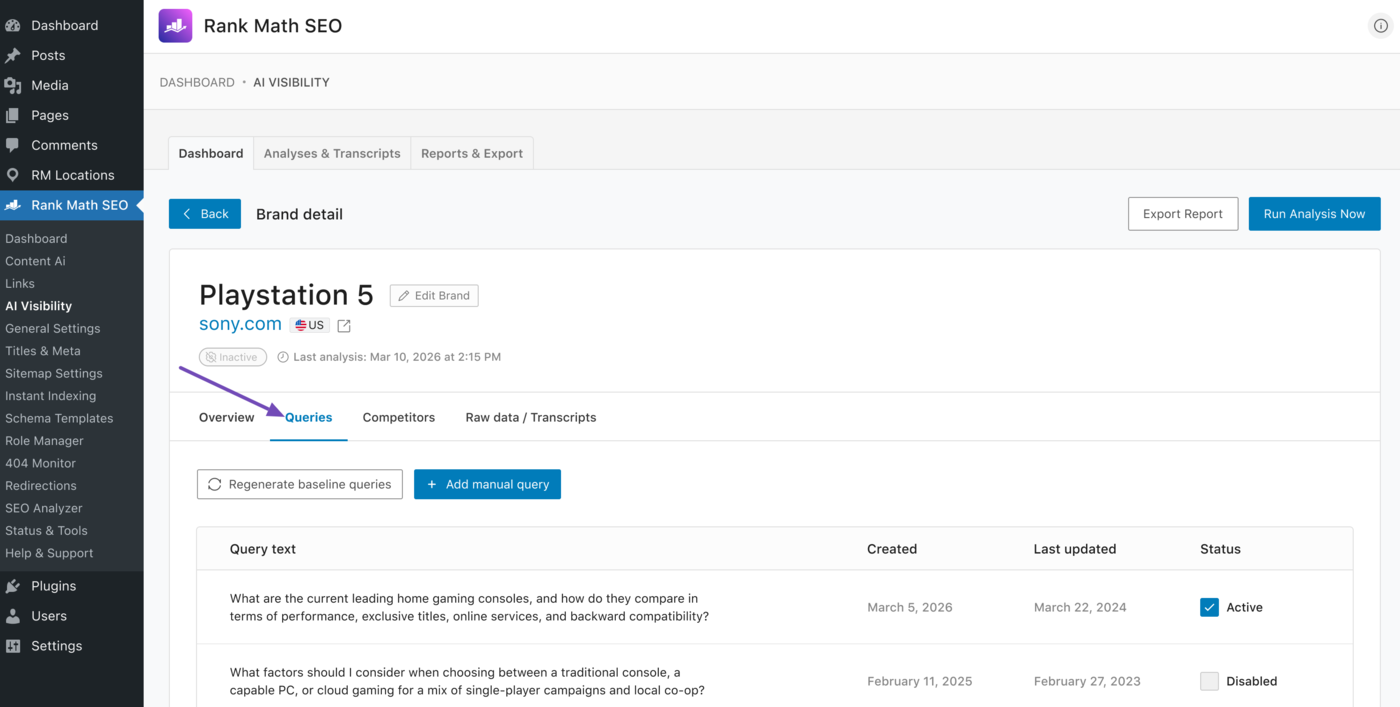Open Links submenu item
Viewport: 1400px width, 707px height.
(x=20, y=283)
